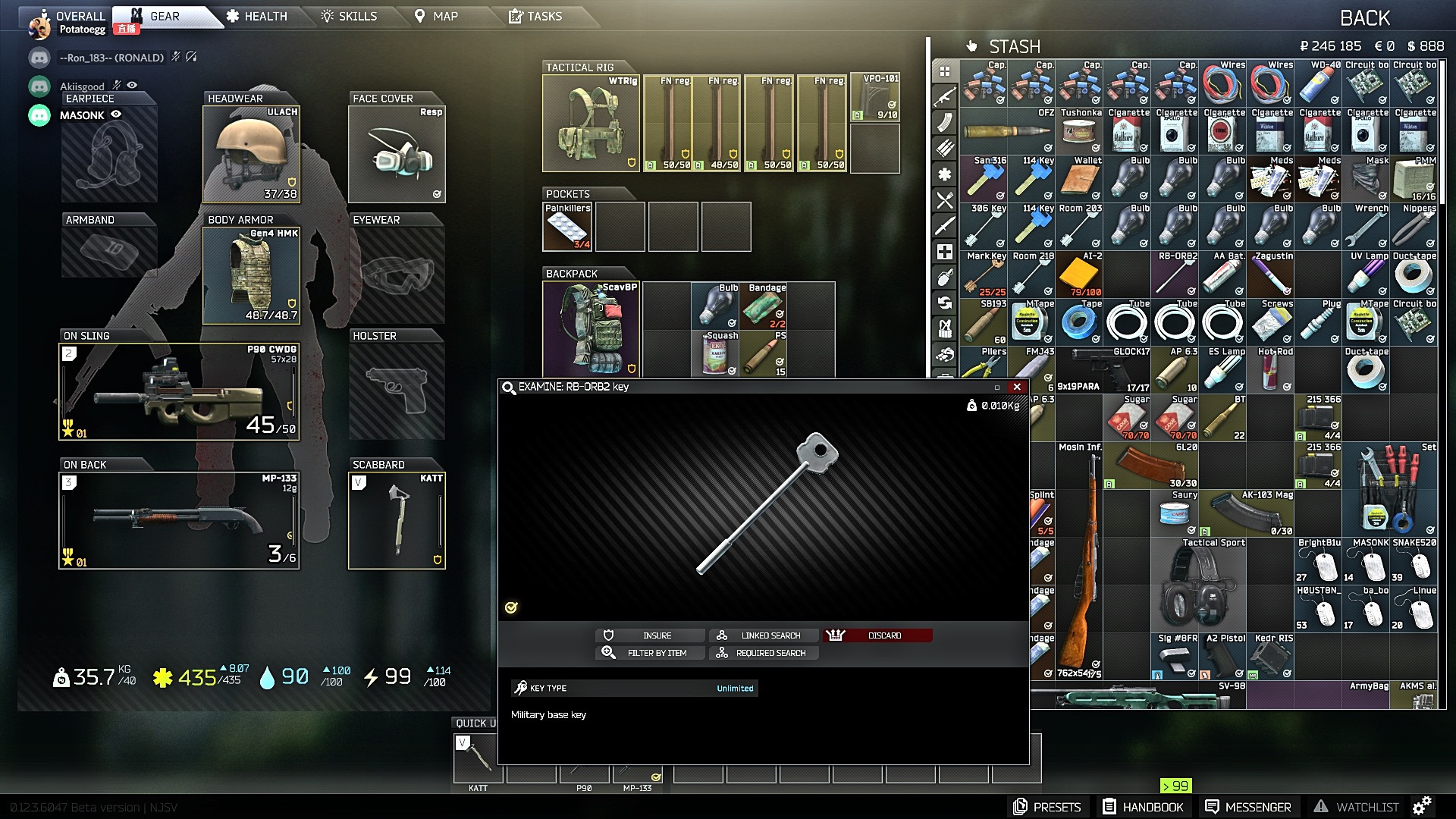This screenshot has height=819, width=1456.
Task: Open the WATCHLIST
Action: pos(1357,807)
